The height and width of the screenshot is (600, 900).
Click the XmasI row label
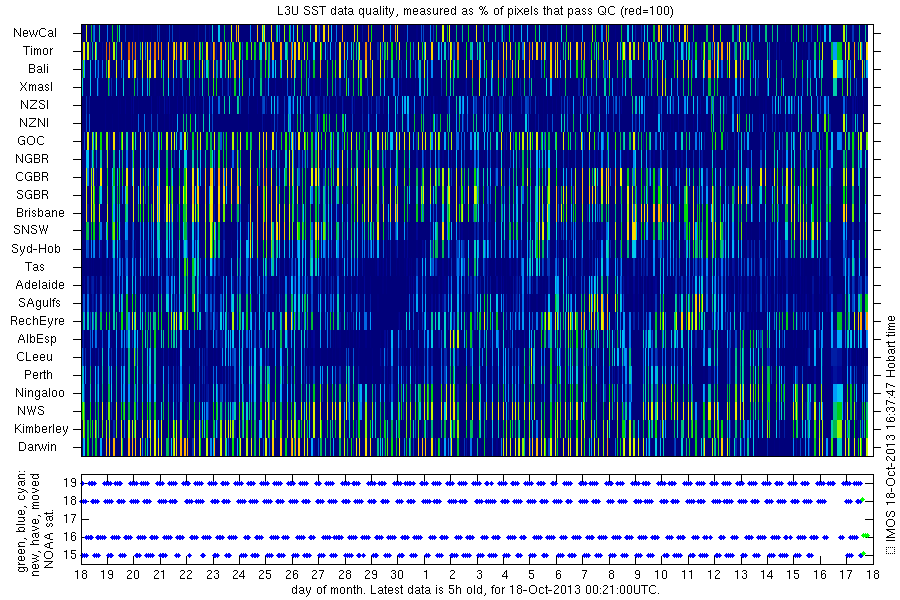[x=36, y=87]
